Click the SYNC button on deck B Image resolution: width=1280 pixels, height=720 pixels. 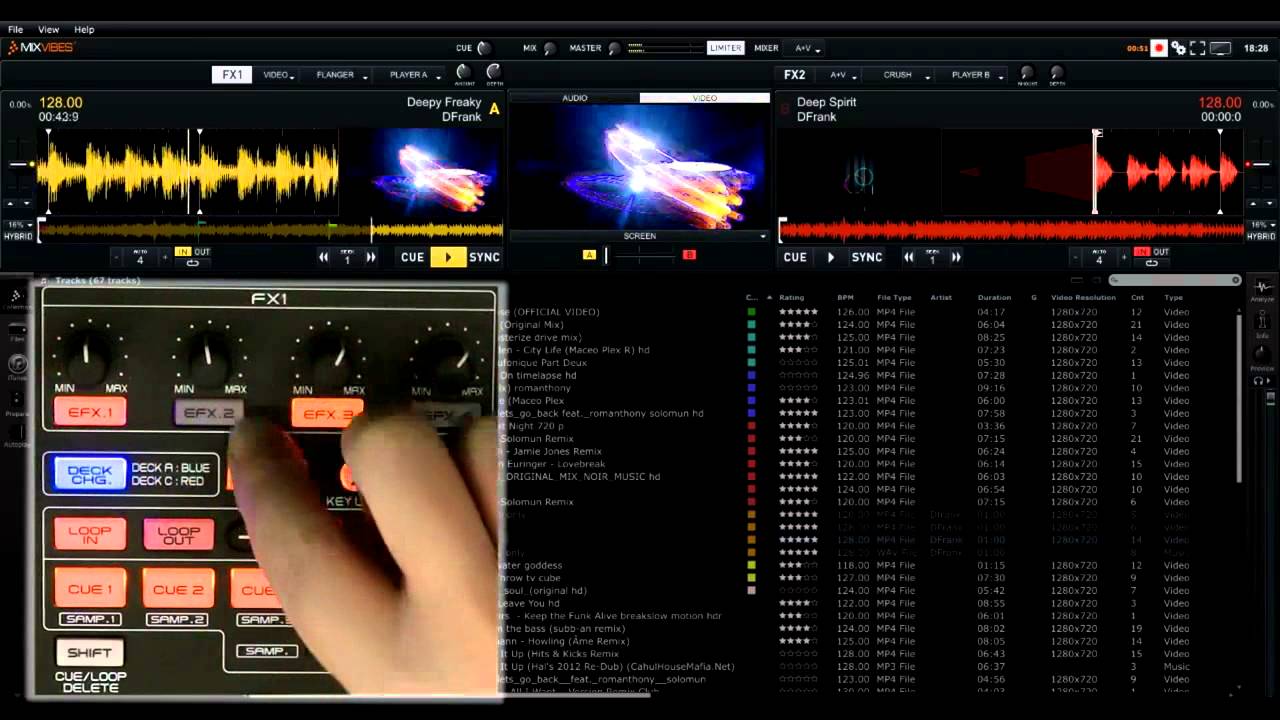click(867, 257)
